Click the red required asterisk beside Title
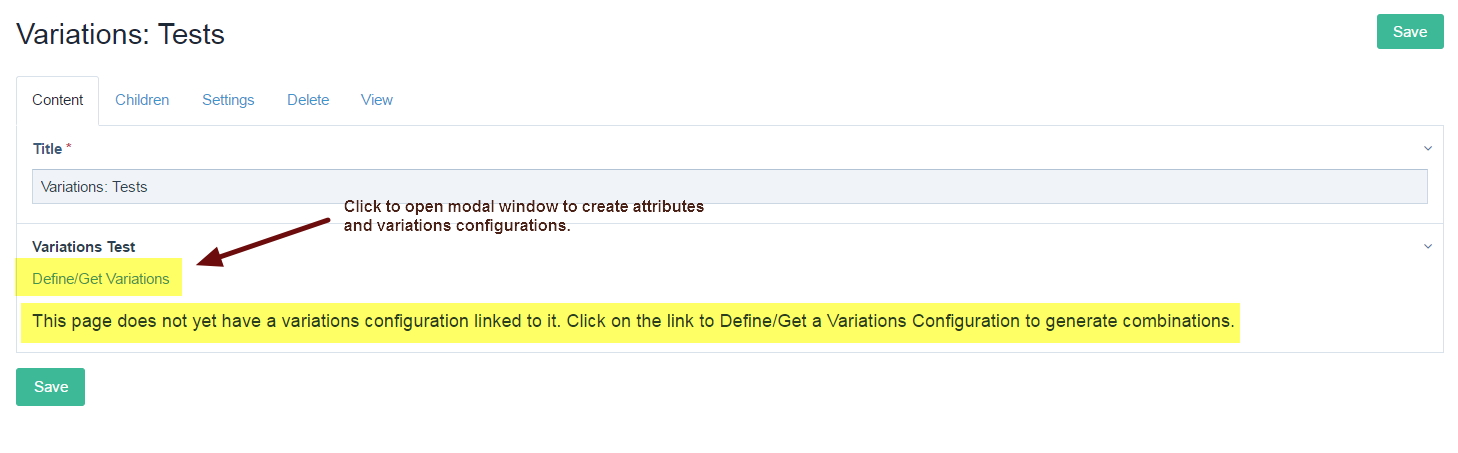 69,148
